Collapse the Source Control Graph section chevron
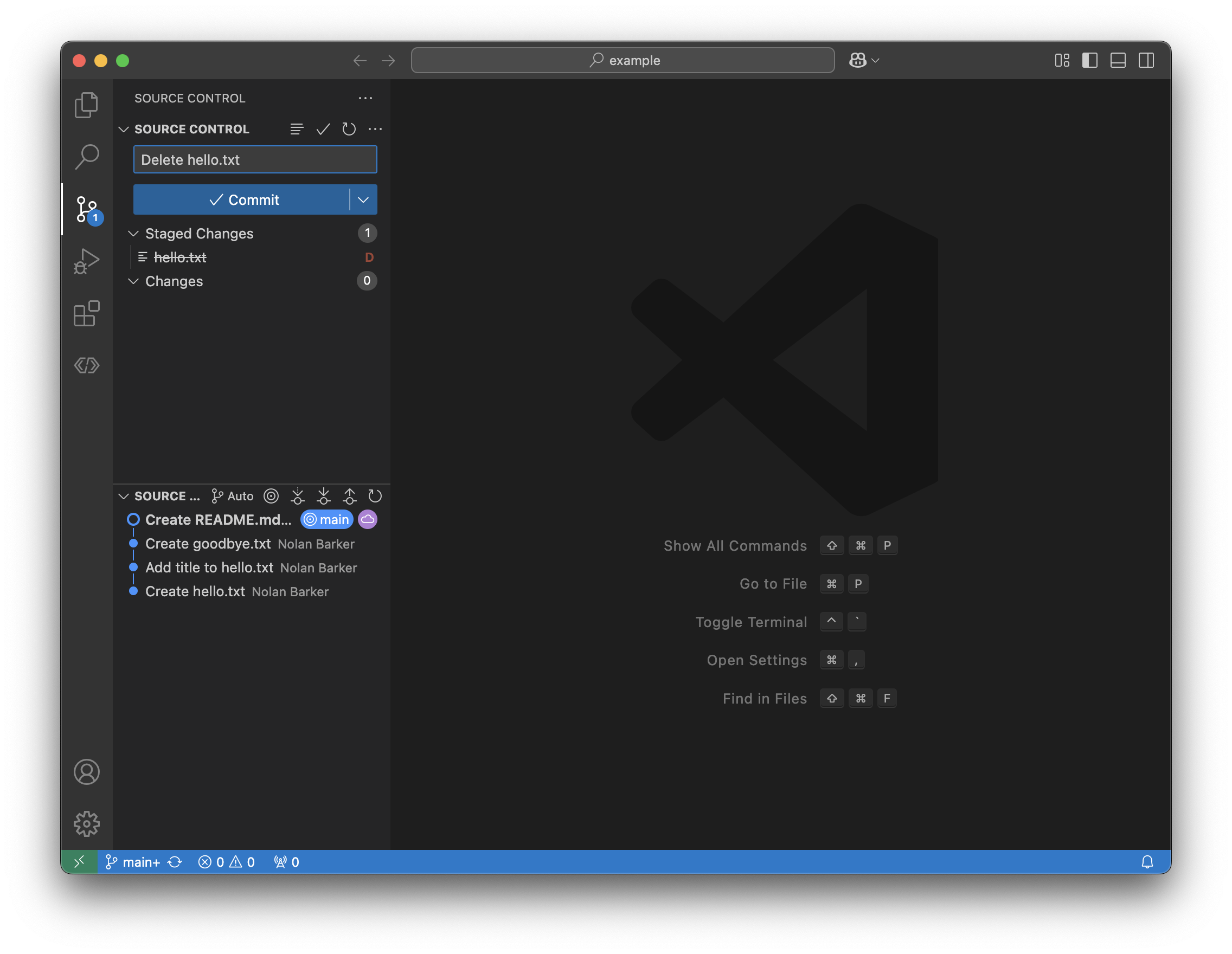 [124, 496]
